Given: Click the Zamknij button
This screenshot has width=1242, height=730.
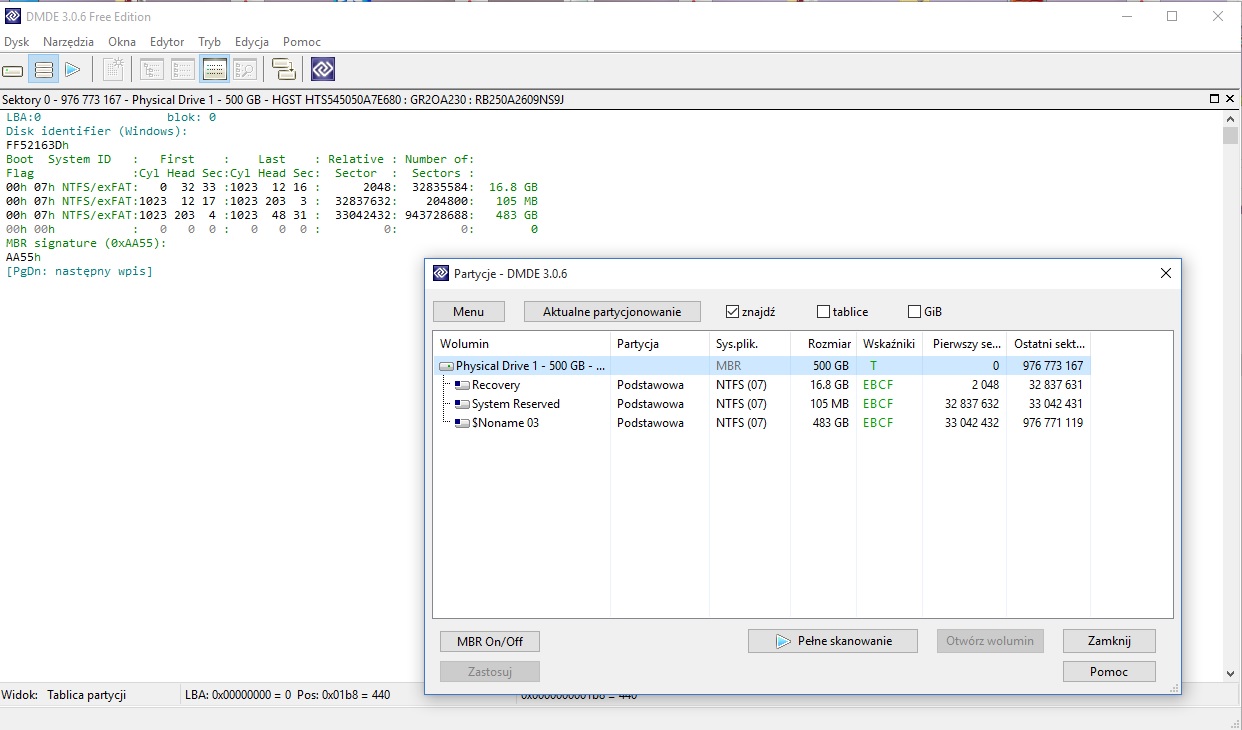Looking at the screenshot, I should (1109, 640).
